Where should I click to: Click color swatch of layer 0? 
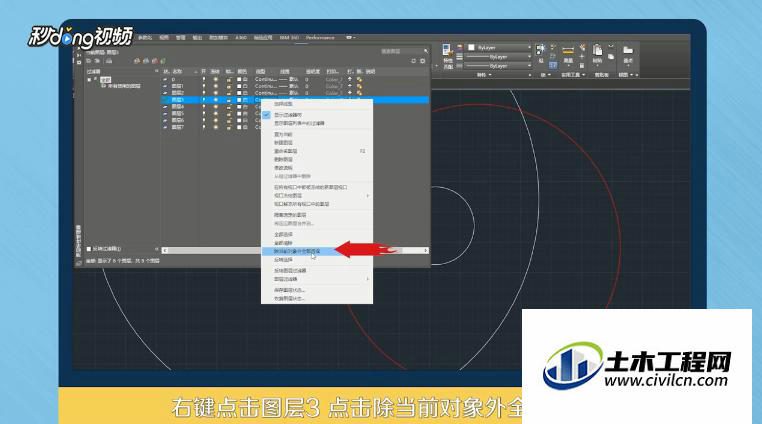(x=239, y=79)
